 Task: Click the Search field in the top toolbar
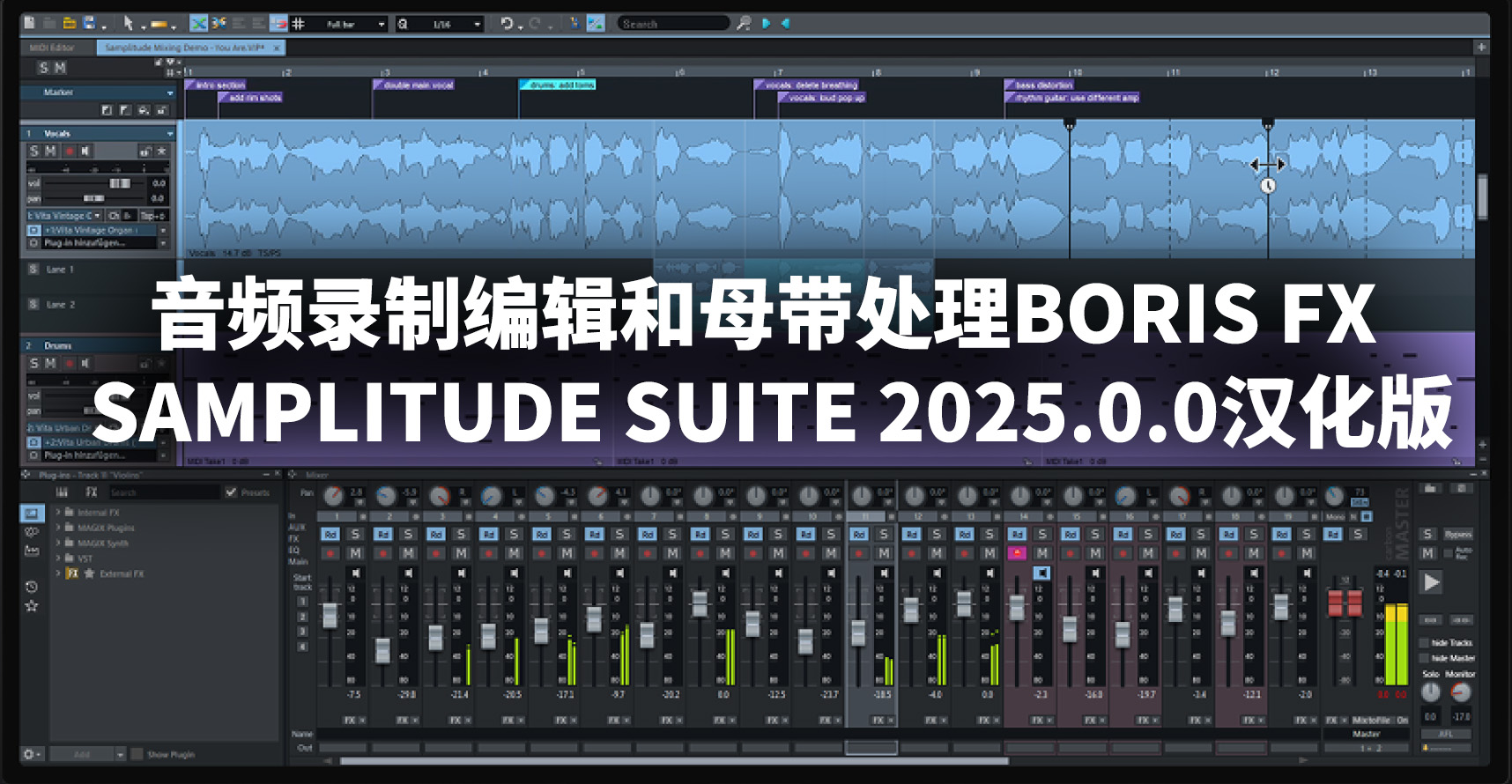674,24
